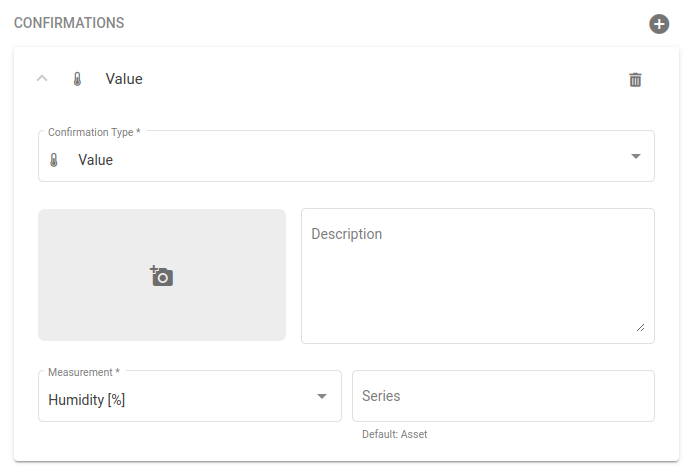This screenshot has height=474, width=694.
Task: Click the Value panel header title
Action: (124, 79)
